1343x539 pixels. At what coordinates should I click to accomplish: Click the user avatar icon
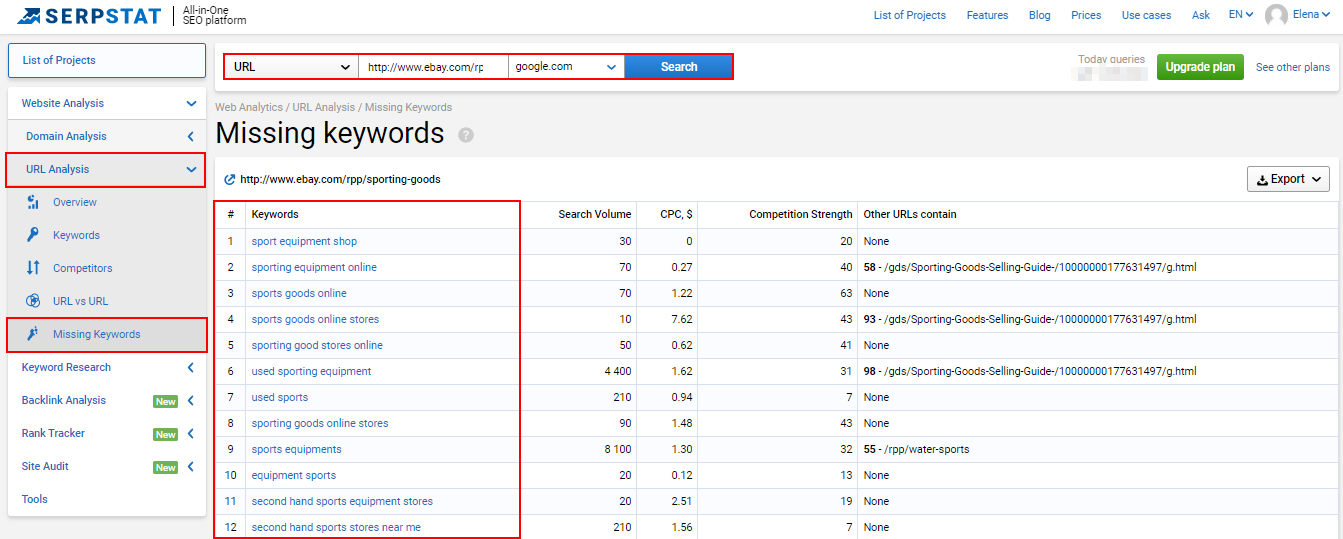click(1276, 15)
